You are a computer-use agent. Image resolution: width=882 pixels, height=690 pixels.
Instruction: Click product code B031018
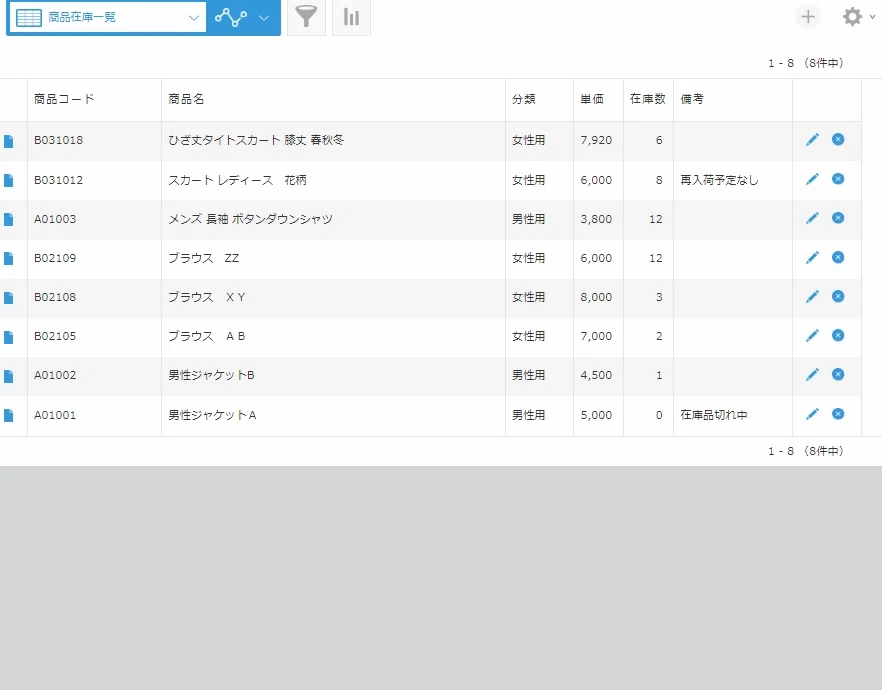pyautogui.click(x=58, y=140)
